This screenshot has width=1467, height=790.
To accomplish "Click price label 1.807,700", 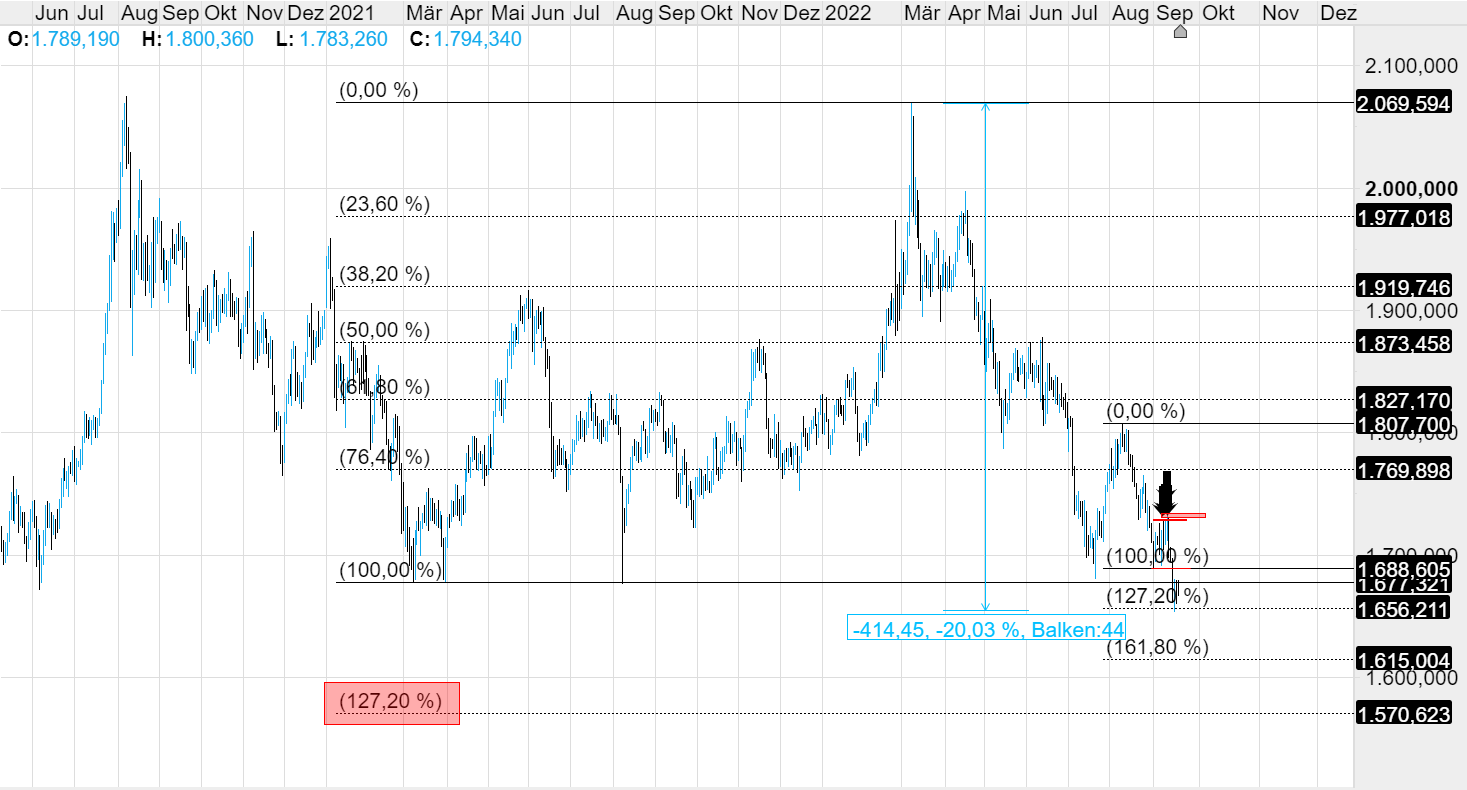I will coord(1403,424).
